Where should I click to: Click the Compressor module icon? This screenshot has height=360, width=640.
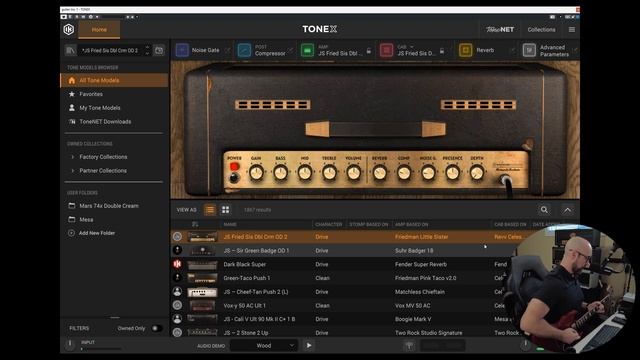coord(244,50)
